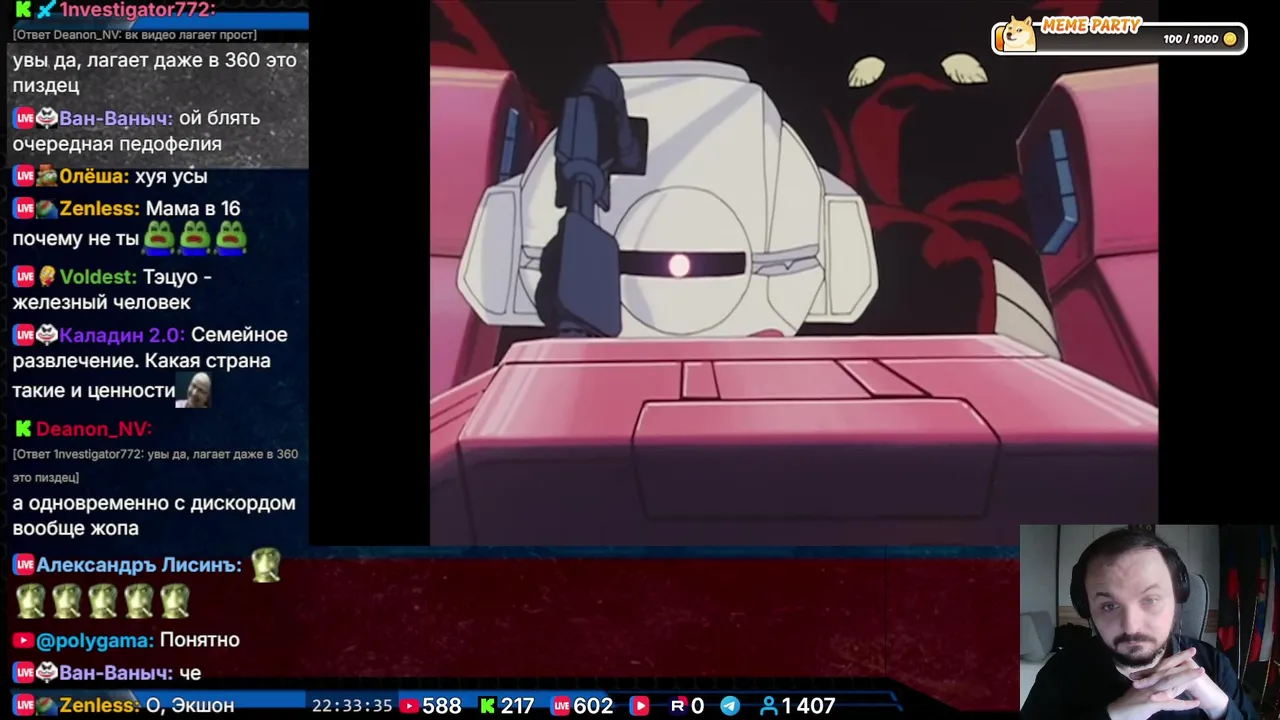Click the Telegram paper plane icon

click(x=730, y=706)
